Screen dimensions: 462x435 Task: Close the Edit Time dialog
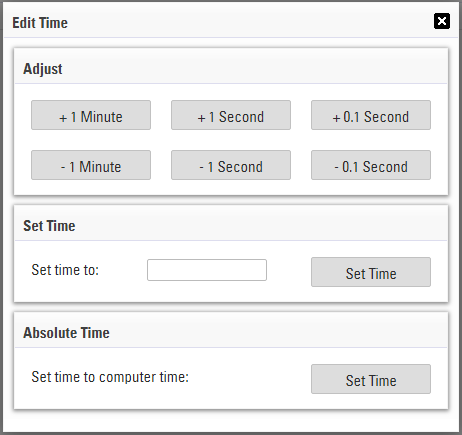[442, 21]
